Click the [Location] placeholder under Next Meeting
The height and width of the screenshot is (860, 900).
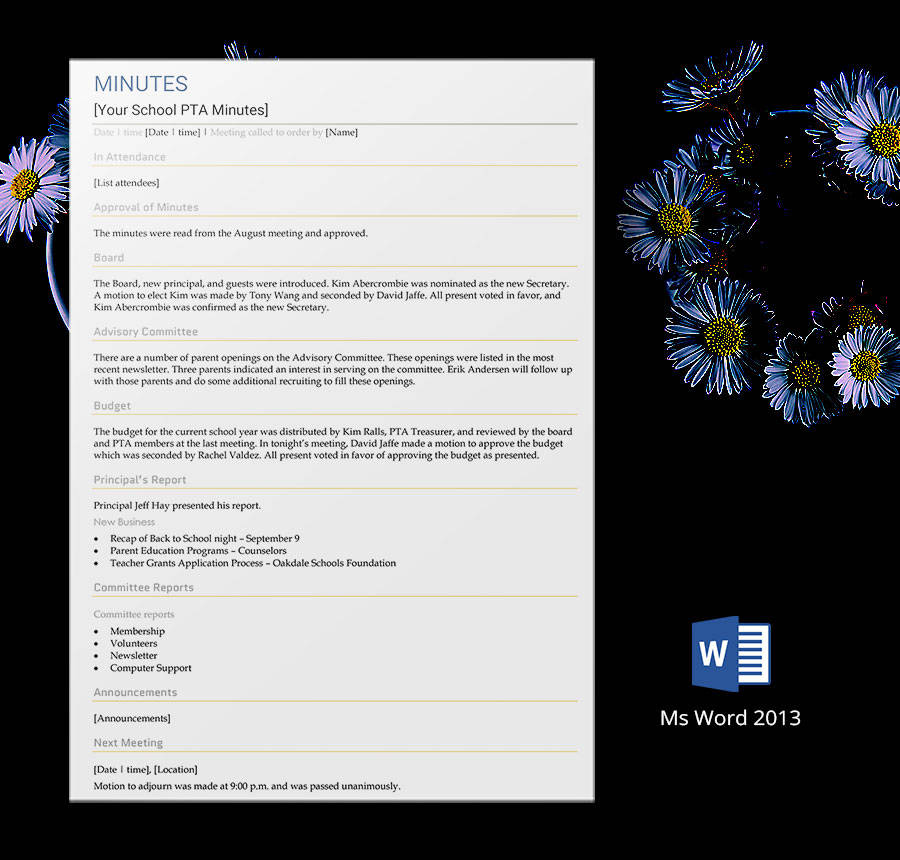point(175,769)
